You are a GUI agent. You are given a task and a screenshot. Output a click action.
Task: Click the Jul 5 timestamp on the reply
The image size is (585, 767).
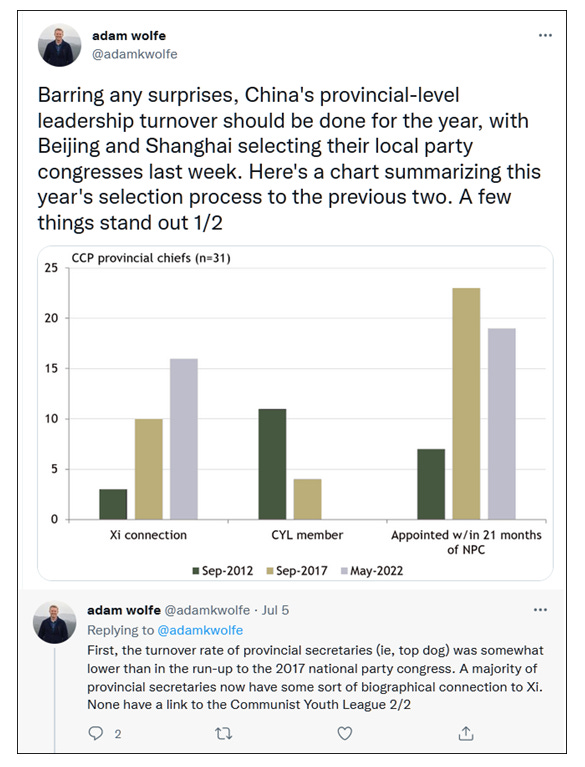click(275, 610)
